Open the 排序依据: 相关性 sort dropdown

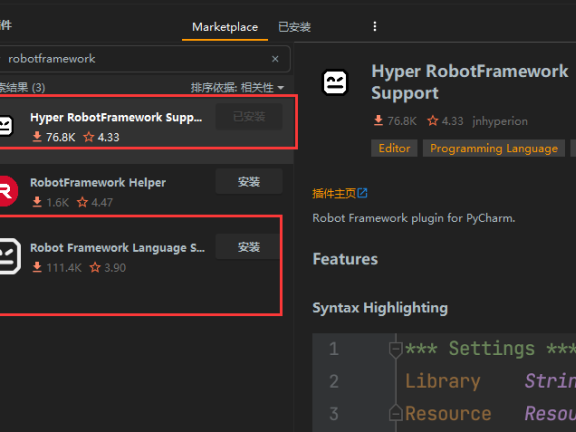tap(237, 87)
